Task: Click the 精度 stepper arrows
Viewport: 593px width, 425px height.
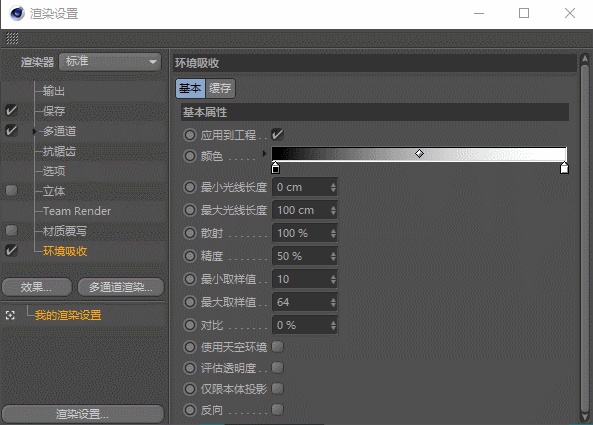Action: tap(333, 256)
